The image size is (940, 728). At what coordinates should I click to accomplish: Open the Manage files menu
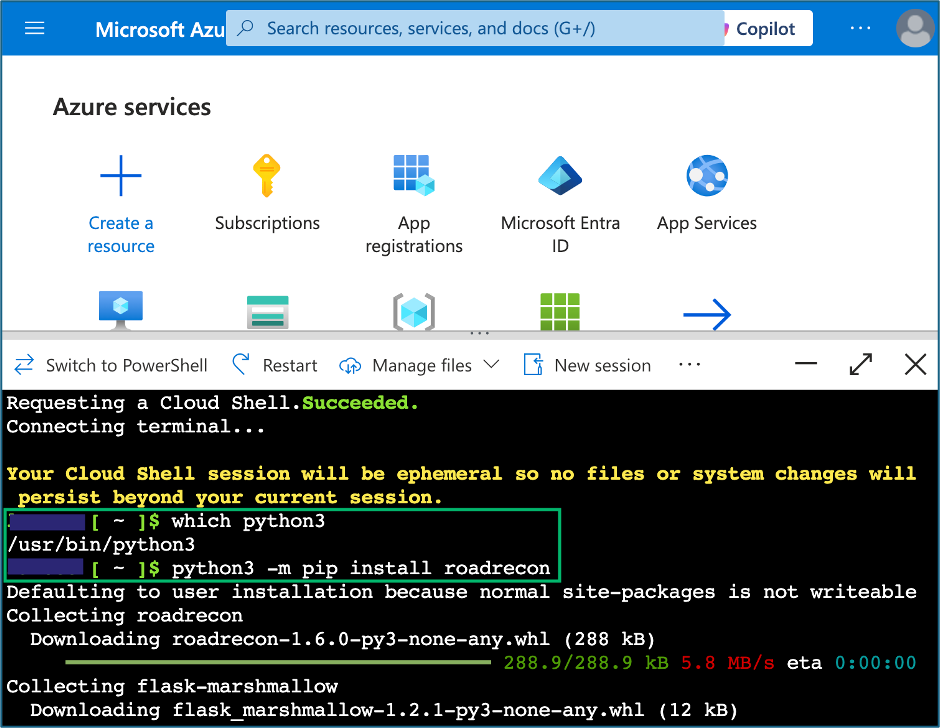[x=419, y=365]
